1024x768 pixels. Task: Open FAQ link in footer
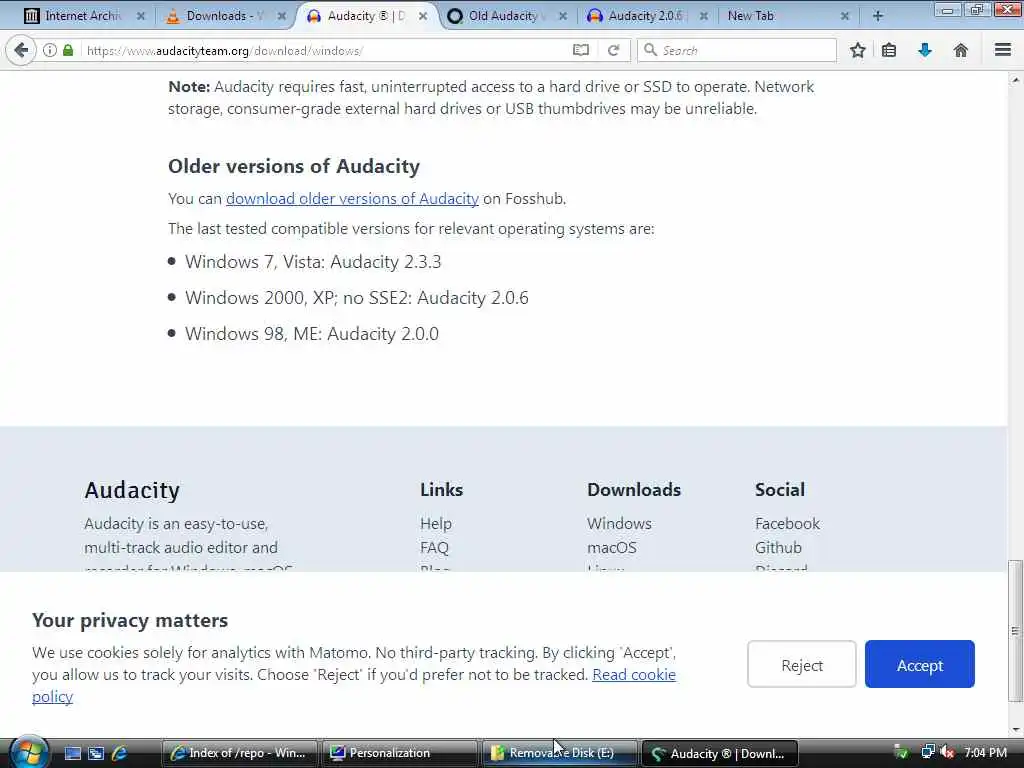tap(434, 547)
